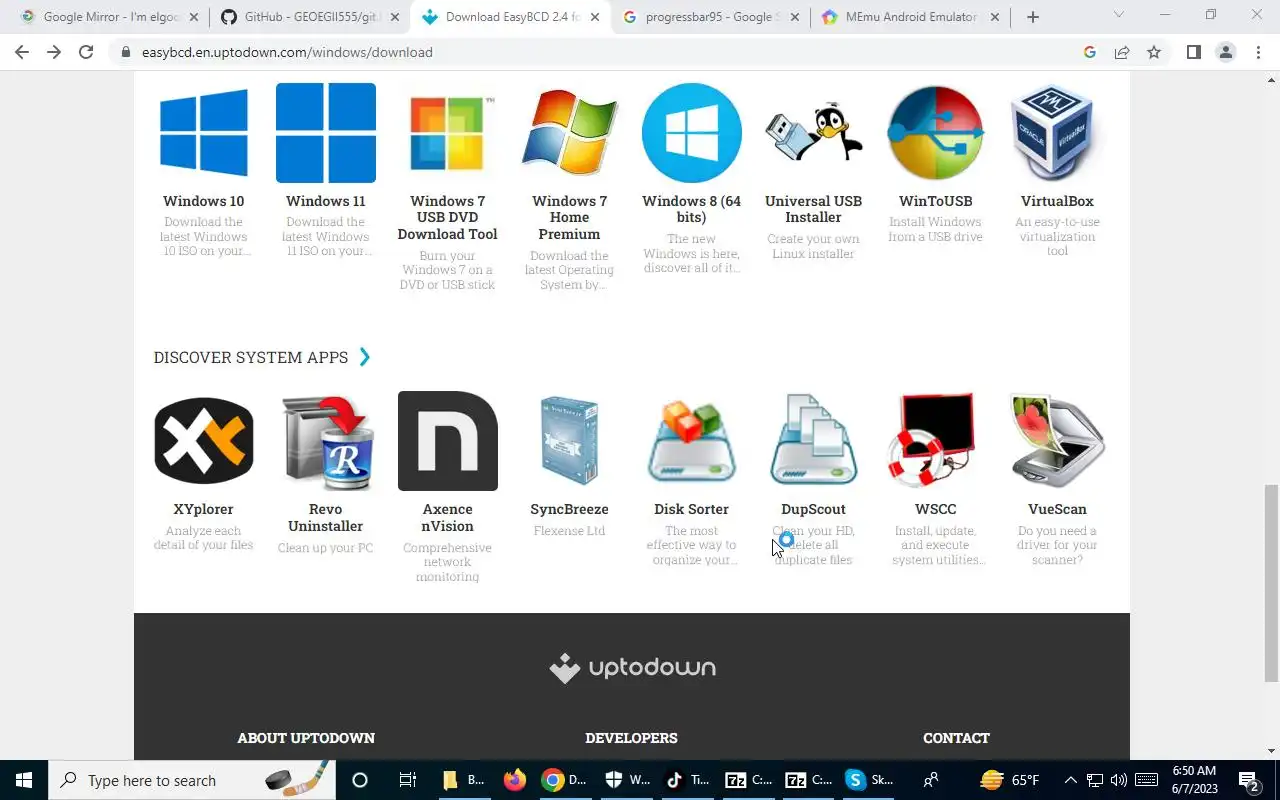Screen dimensions: 1280x800
Task: Show hidden system tray icons
Action: click(x=1070, y=780)
